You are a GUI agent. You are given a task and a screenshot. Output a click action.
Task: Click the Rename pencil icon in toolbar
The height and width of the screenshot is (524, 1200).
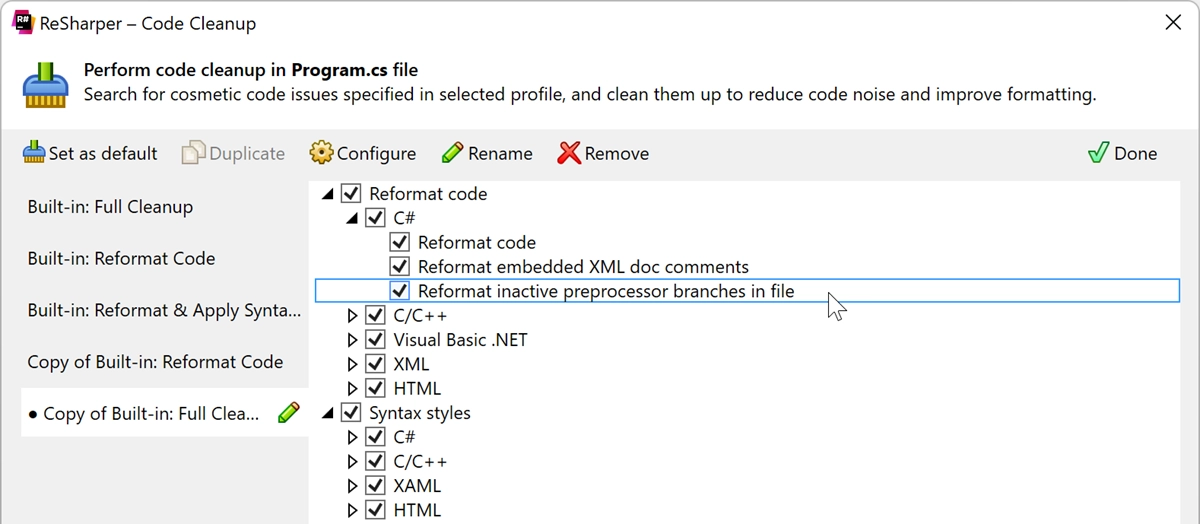pos(452,153)
